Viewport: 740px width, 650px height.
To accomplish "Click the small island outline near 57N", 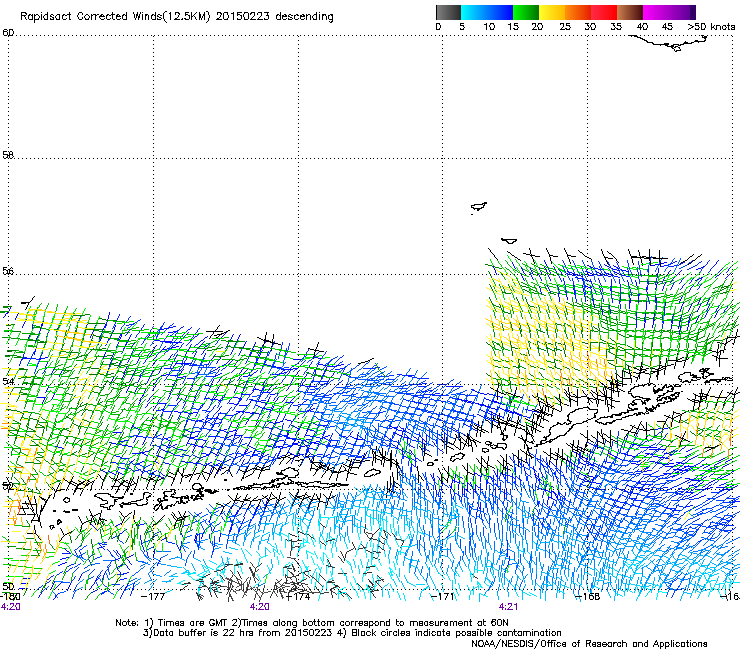I will coord(479,207).
